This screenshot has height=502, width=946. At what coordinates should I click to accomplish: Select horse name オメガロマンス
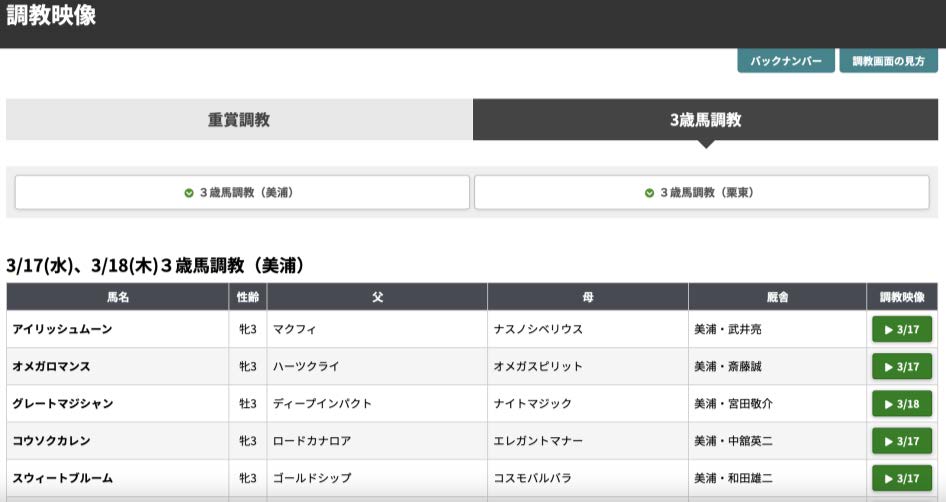point(51,367)
